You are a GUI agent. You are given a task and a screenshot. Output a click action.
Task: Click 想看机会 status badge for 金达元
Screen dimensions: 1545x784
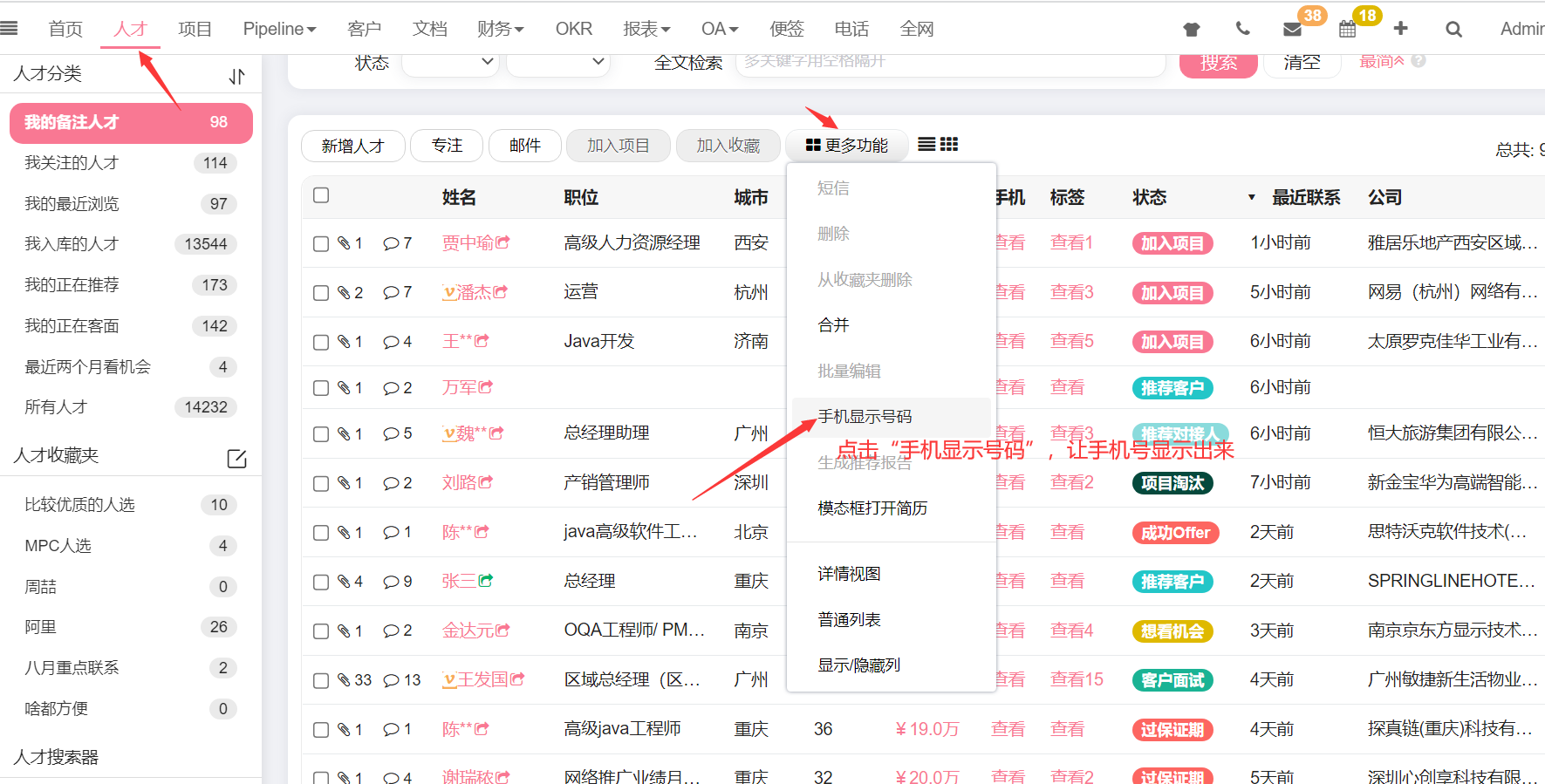[1172, 631]
